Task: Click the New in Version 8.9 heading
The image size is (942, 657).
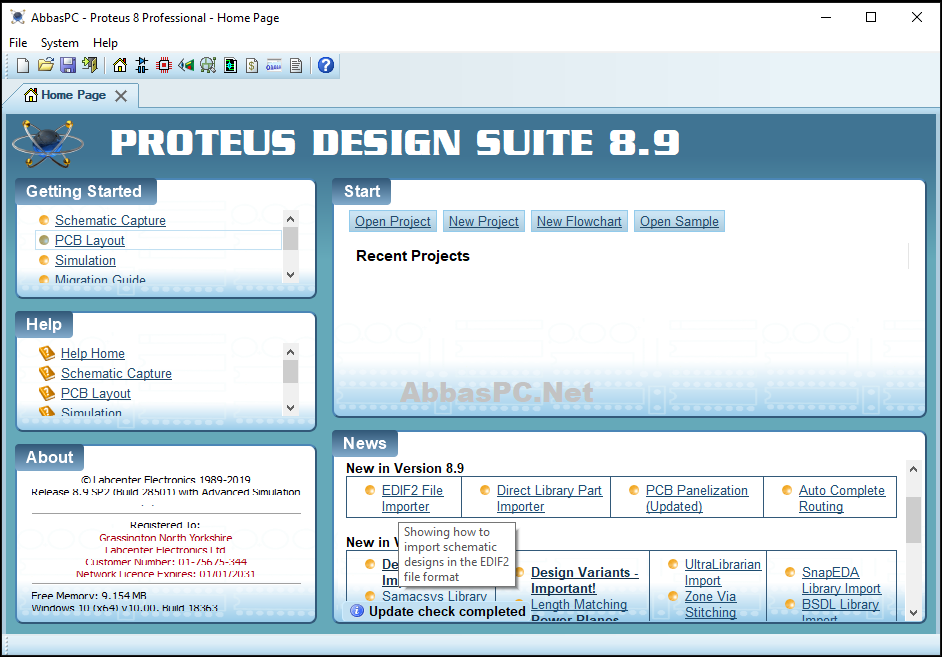Action: coord(405,468)
